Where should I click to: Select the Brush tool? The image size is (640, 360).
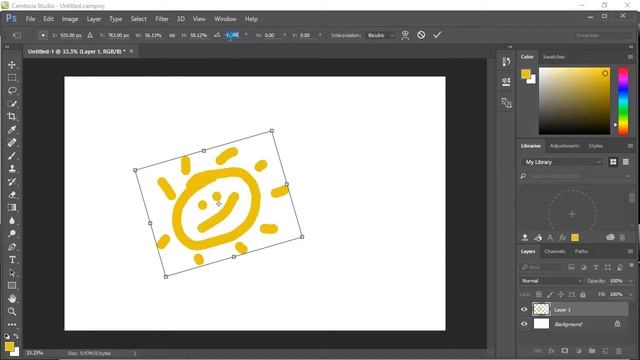12,156
